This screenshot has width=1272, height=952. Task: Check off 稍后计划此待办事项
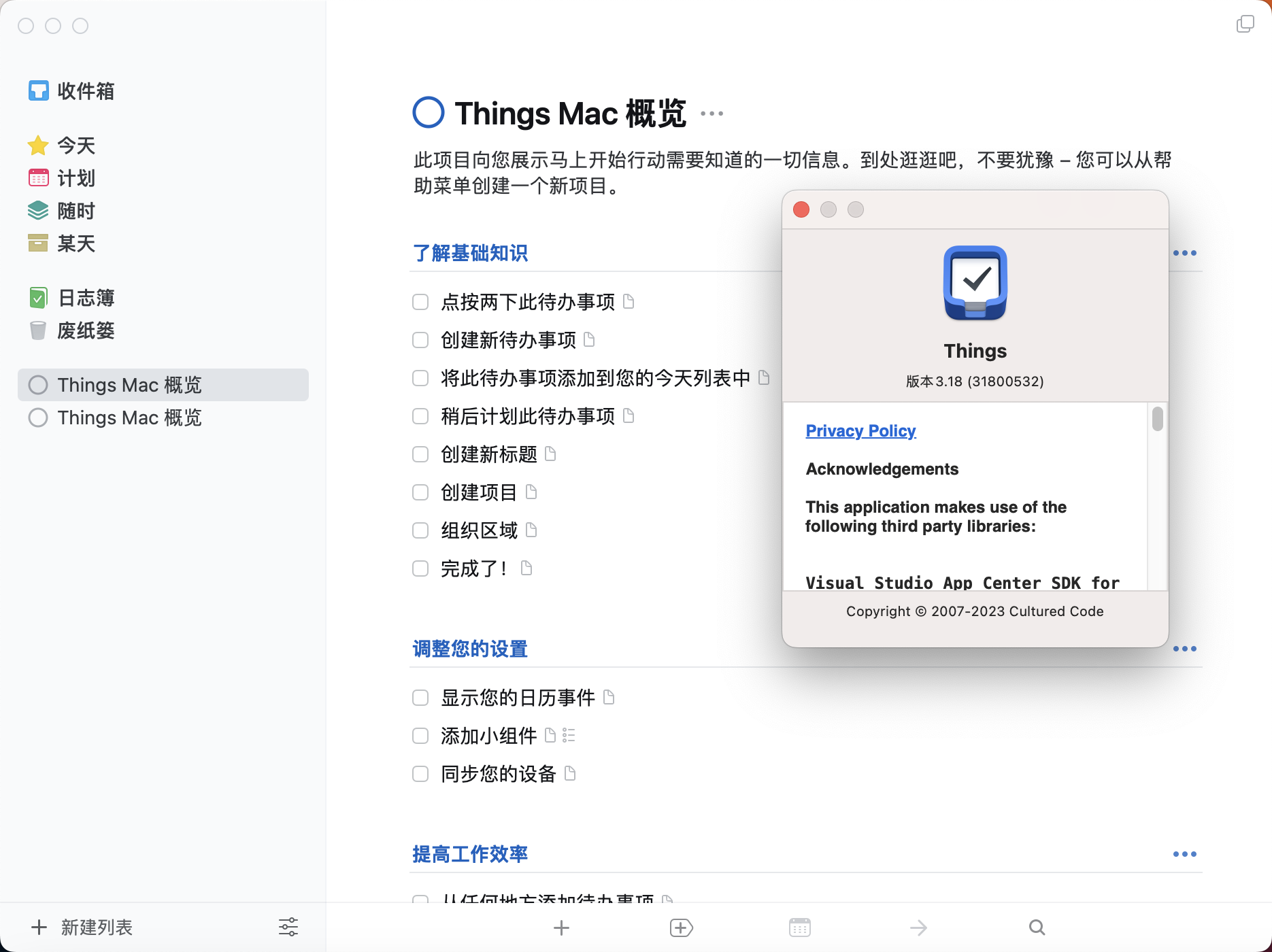click(420, 416)
